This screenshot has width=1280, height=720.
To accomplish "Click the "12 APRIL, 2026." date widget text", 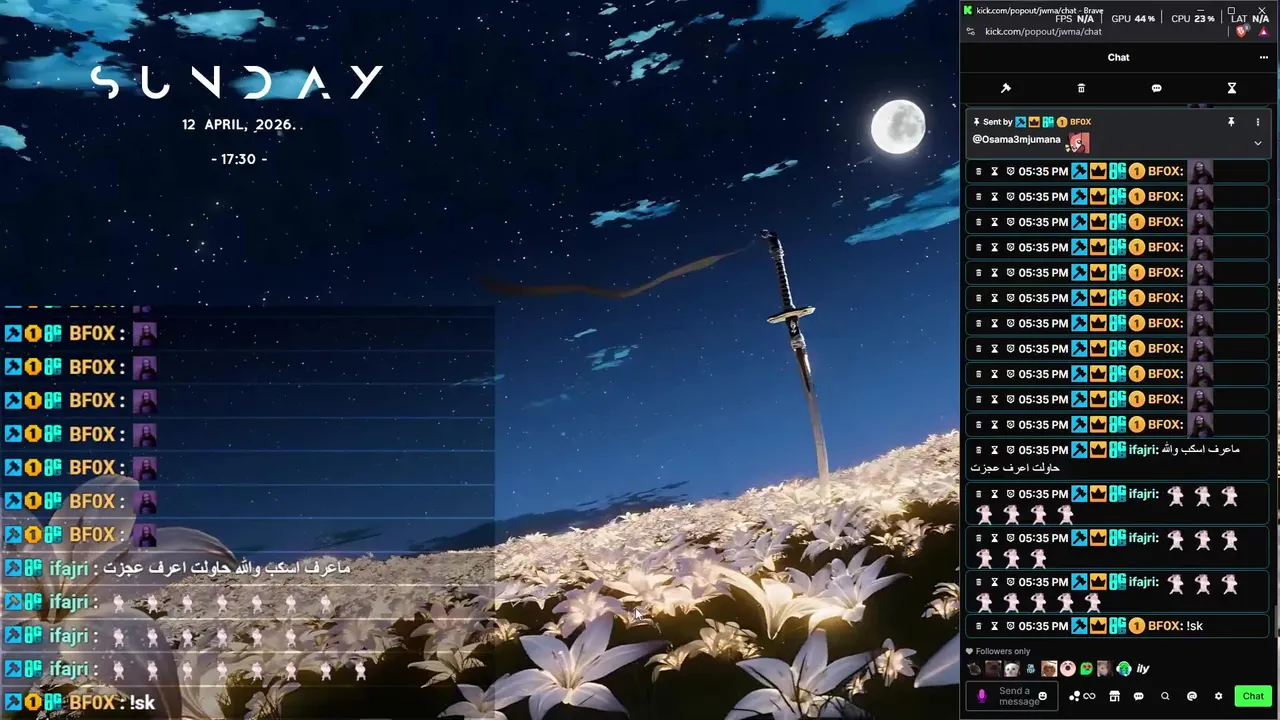I will tap(240, 125).
